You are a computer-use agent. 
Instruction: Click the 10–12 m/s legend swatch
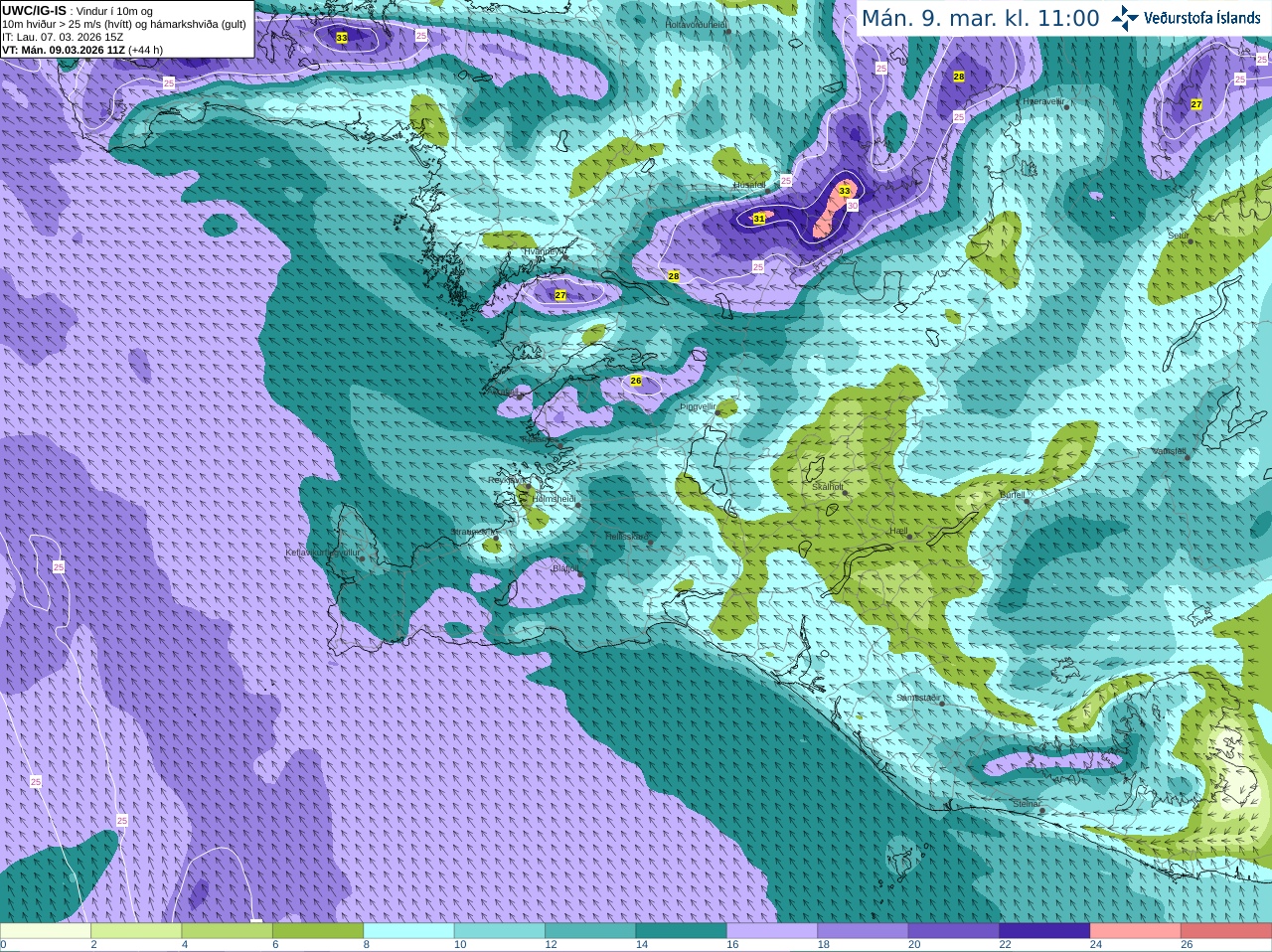tap(499, 931)
